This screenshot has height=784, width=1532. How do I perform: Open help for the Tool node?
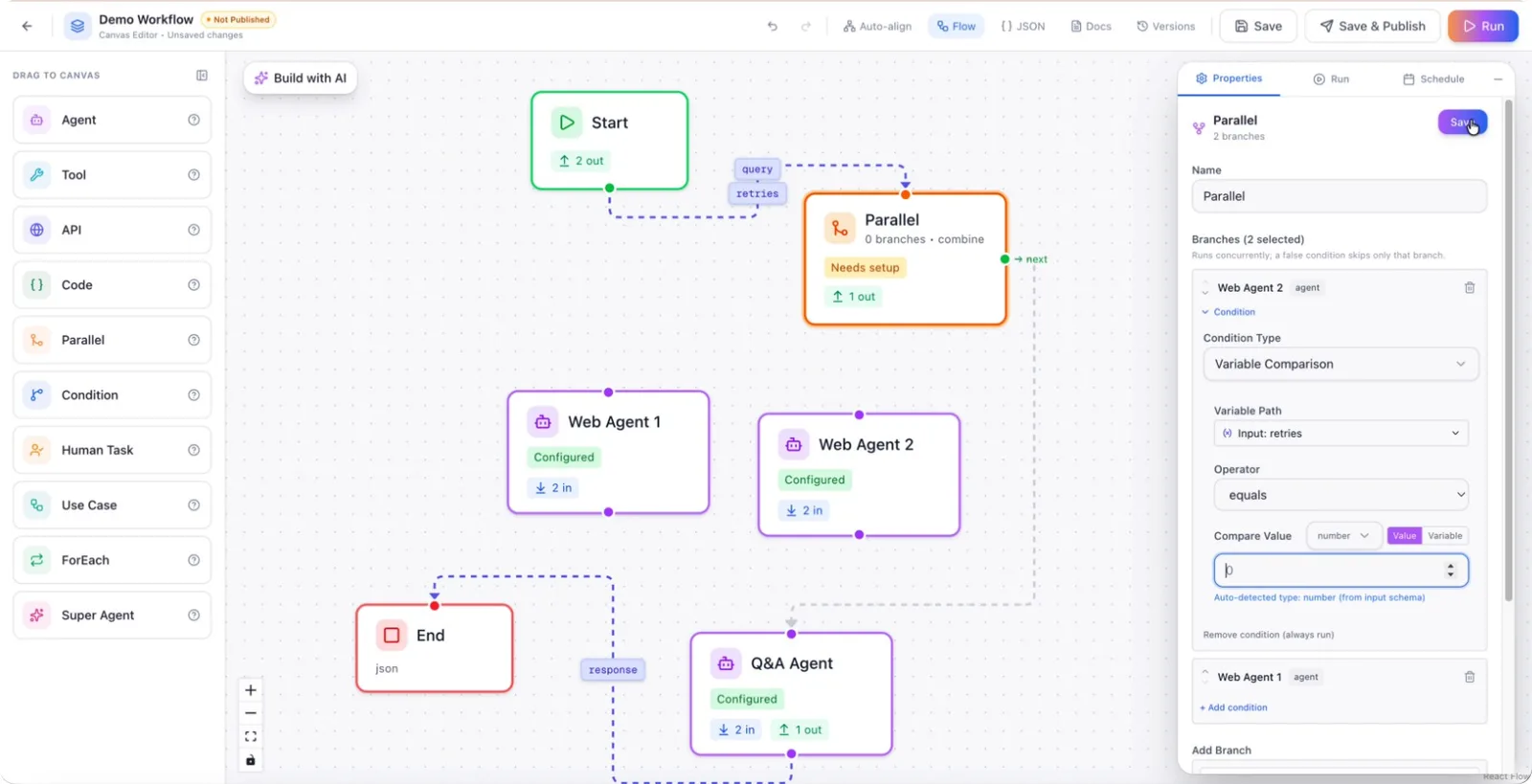coord(194,174)
